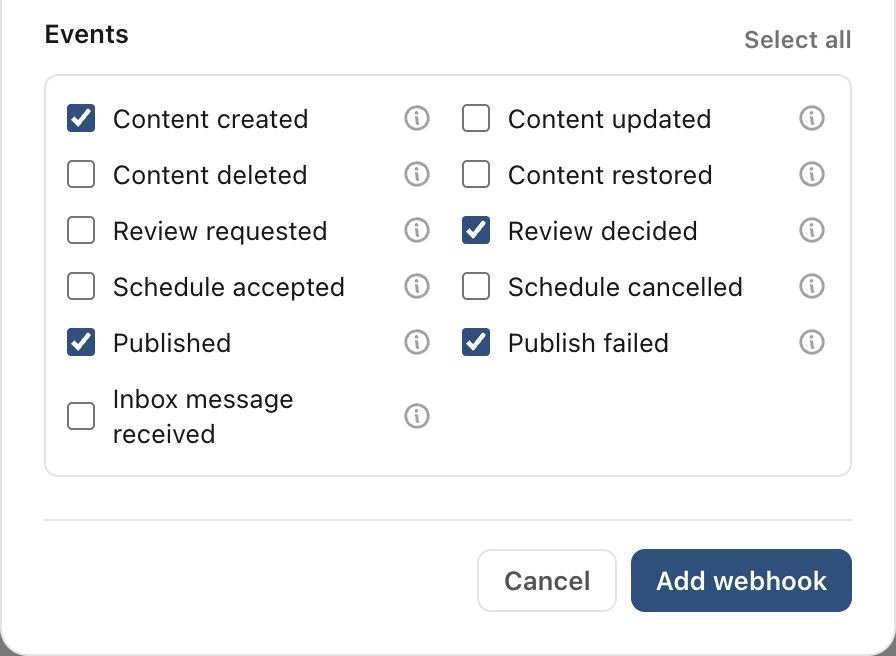Tick the Content deleted checkbox
Viewport: 896px width, 656px height.
[81, 174]
